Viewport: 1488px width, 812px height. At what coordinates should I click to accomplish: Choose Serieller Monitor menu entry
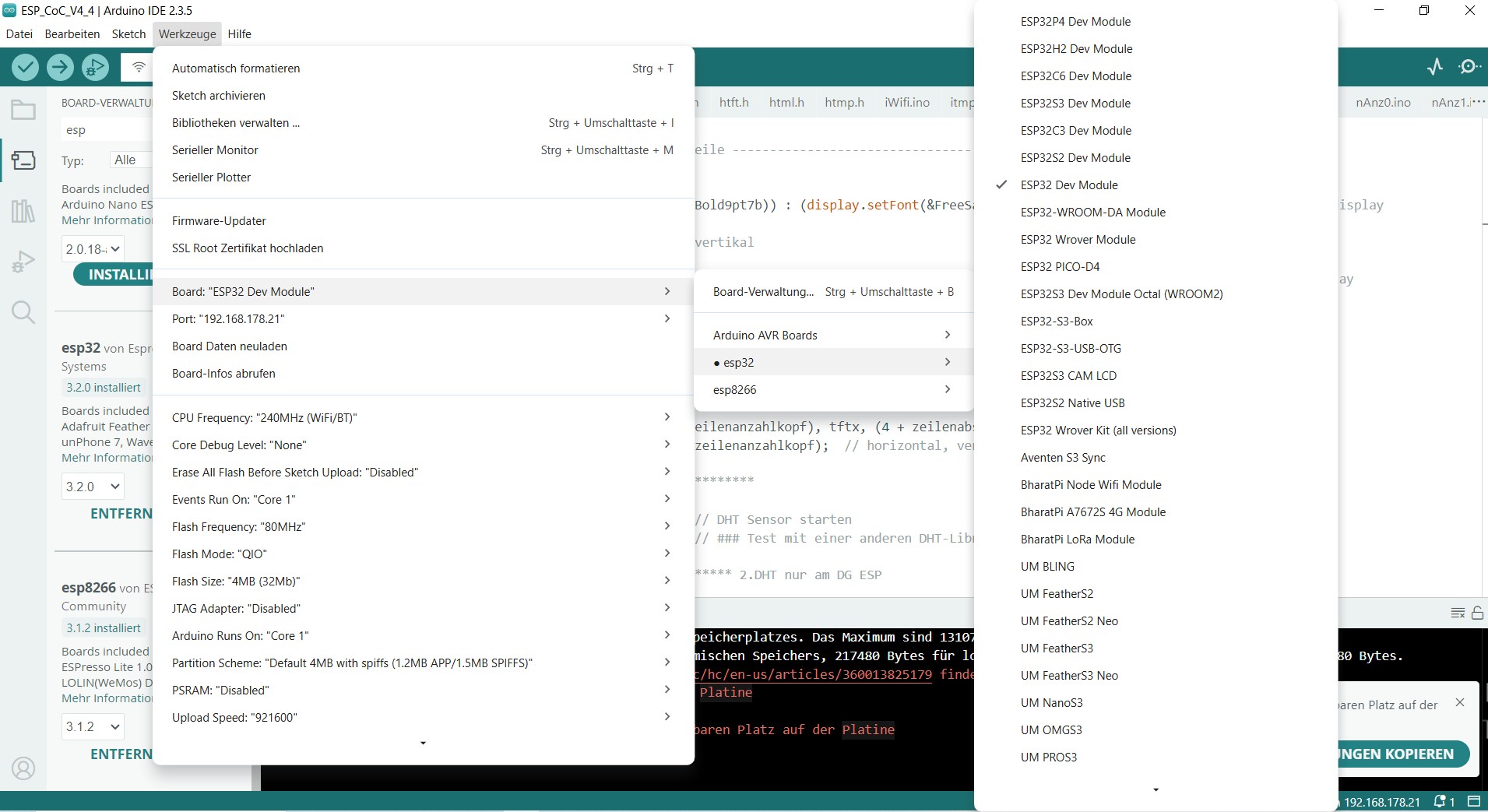coord(423,150)
